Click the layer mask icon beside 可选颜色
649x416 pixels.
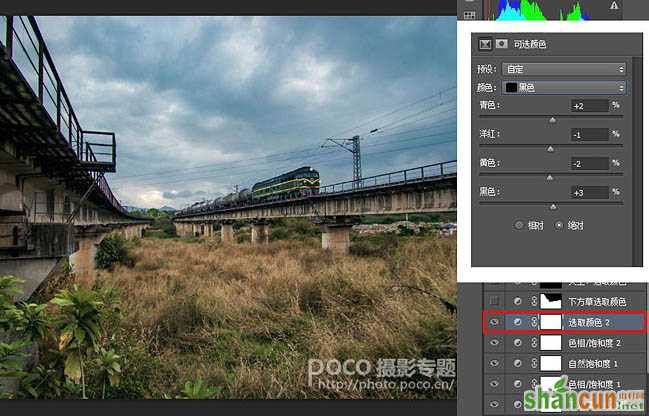(502, 44)
